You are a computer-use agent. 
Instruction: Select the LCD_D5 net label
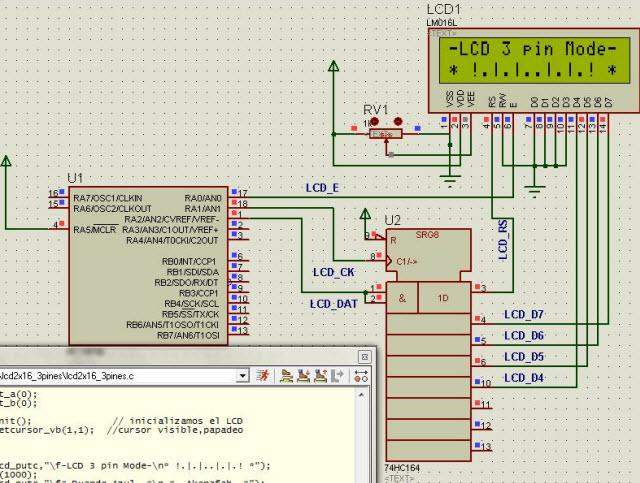pyautogui.click(x=524, y=357)
